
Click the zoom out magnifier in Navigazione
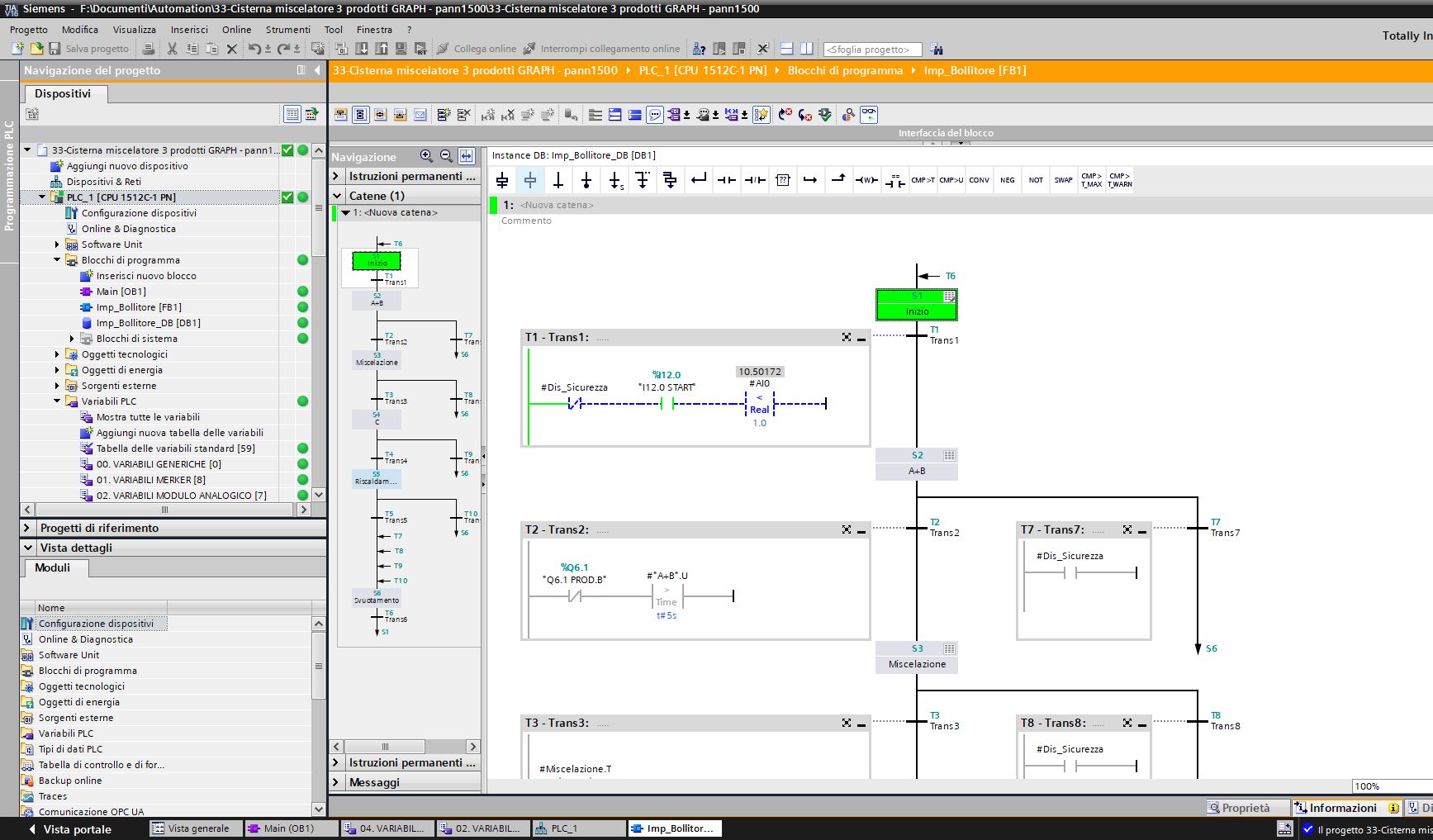click(x=446, y=155)
